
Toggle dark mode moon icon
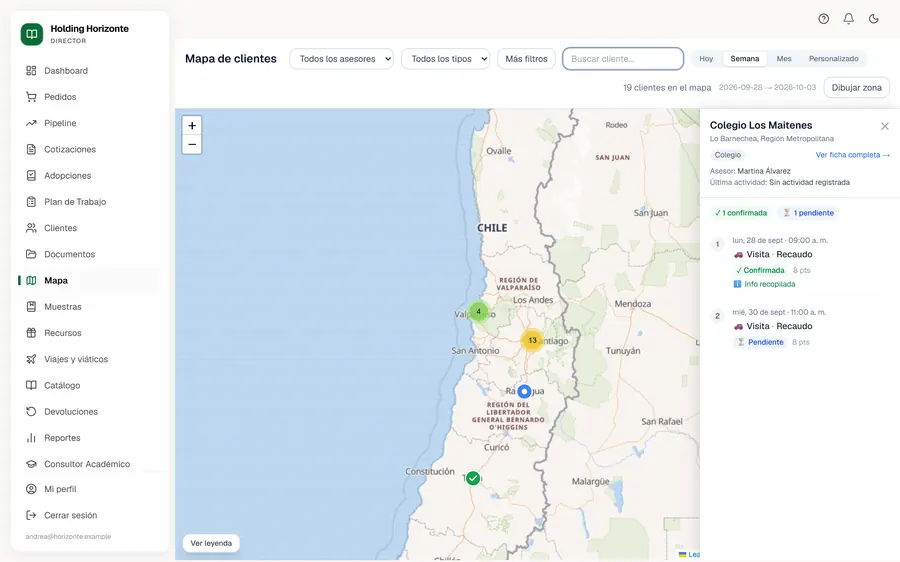pyautogui.click(x=874, y=19)
